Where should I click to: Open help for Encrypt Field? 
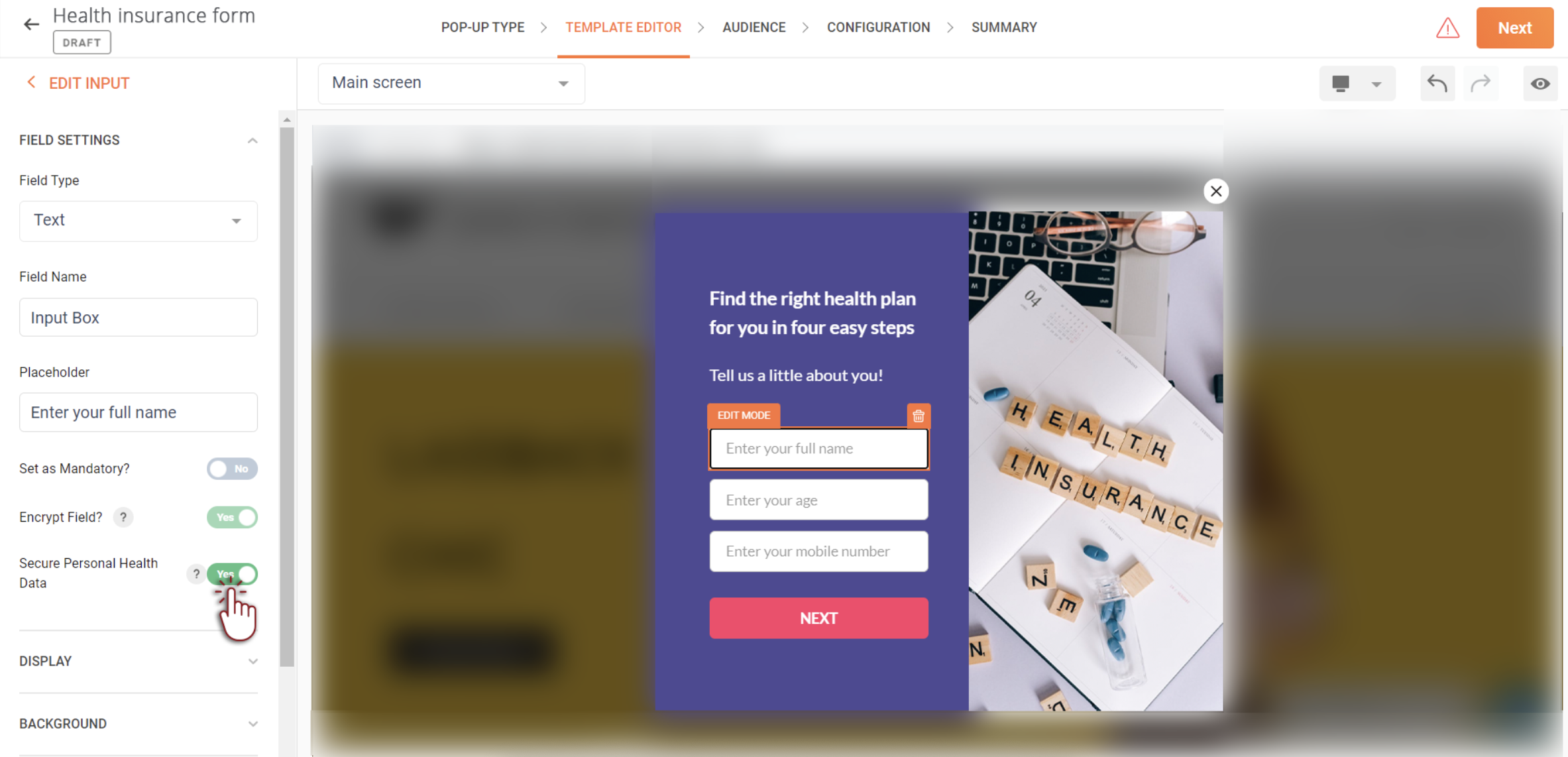click(x=123, y=517)
